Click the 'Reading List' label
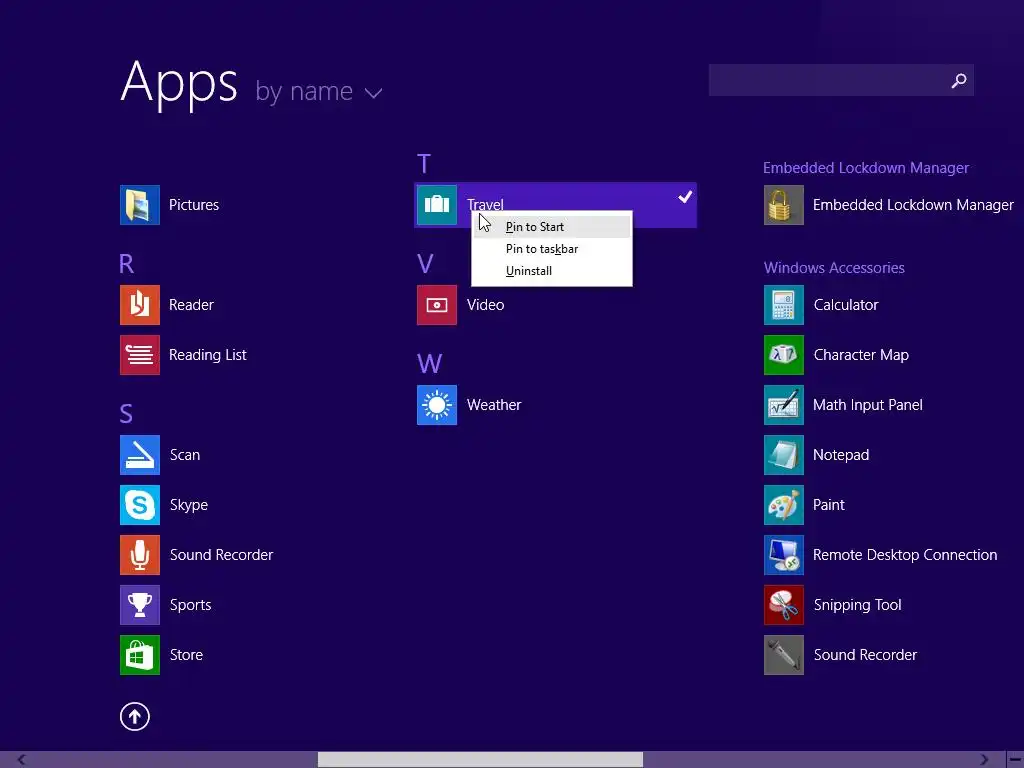This screenshot has height=768, width=1024. coord(208,355)
